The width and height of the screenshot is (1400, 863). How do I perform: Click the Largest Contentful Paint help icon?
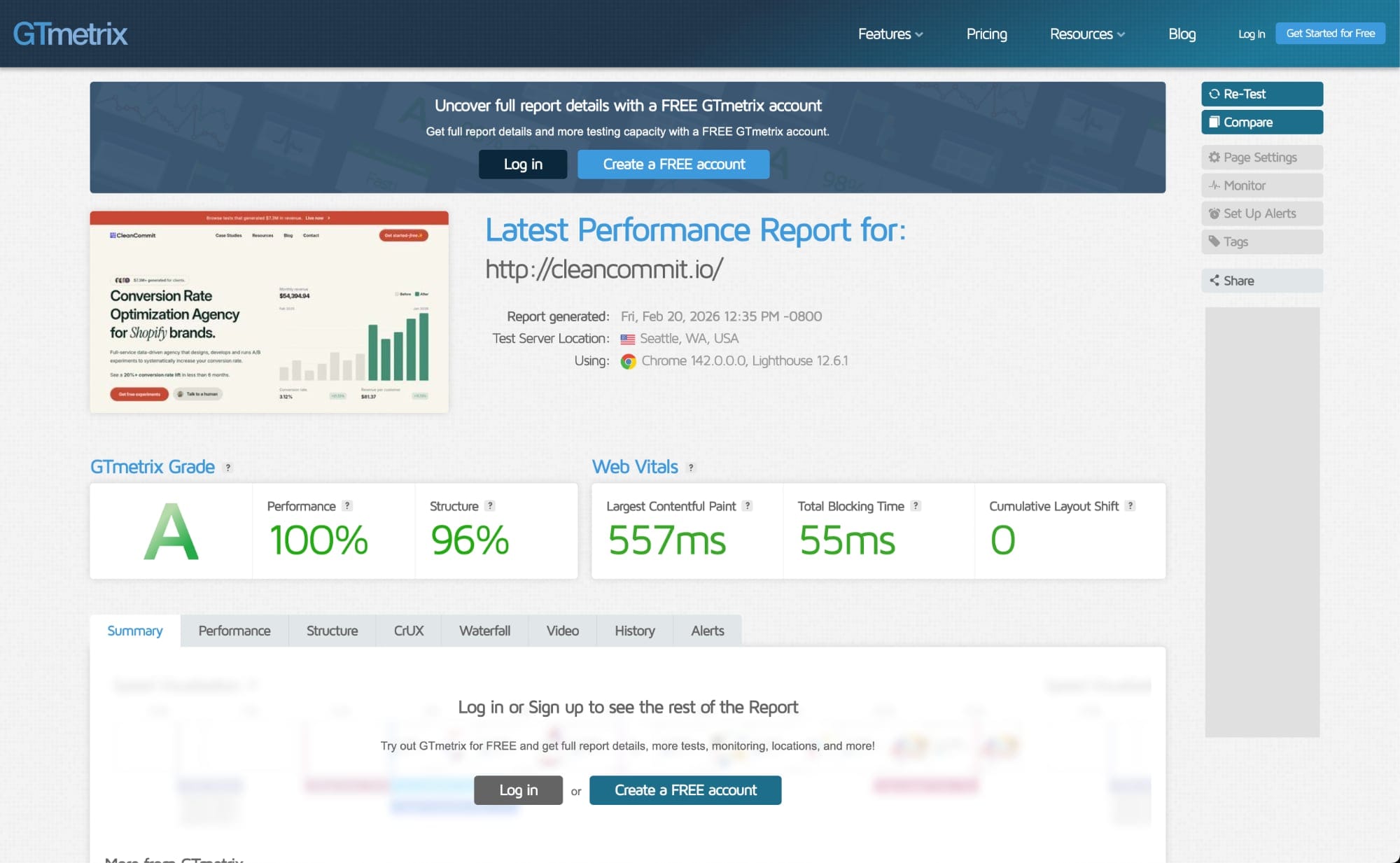pos(748,505)
